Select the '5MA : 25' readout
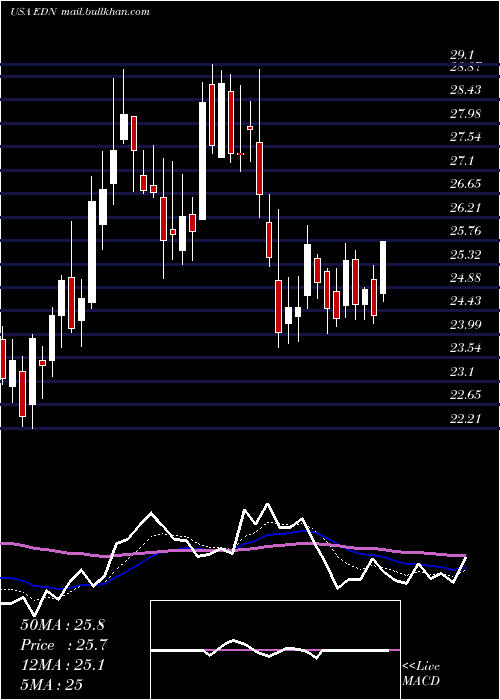This screenshot has width=500, height=700. pyautogui.click(x=52, y=685)
